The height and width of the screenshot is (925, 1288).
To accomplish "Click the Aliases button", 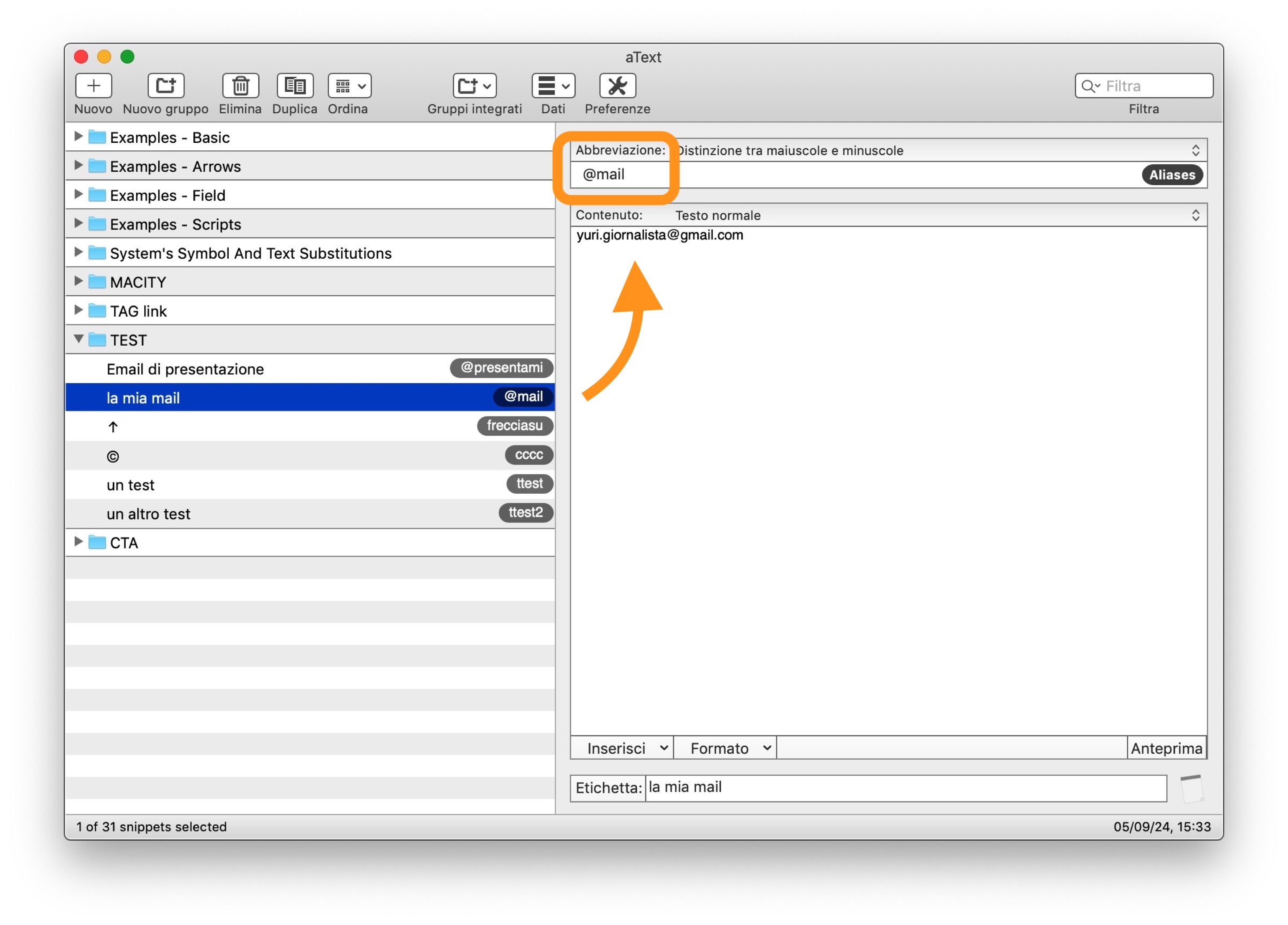I will tap(1172, 175).
